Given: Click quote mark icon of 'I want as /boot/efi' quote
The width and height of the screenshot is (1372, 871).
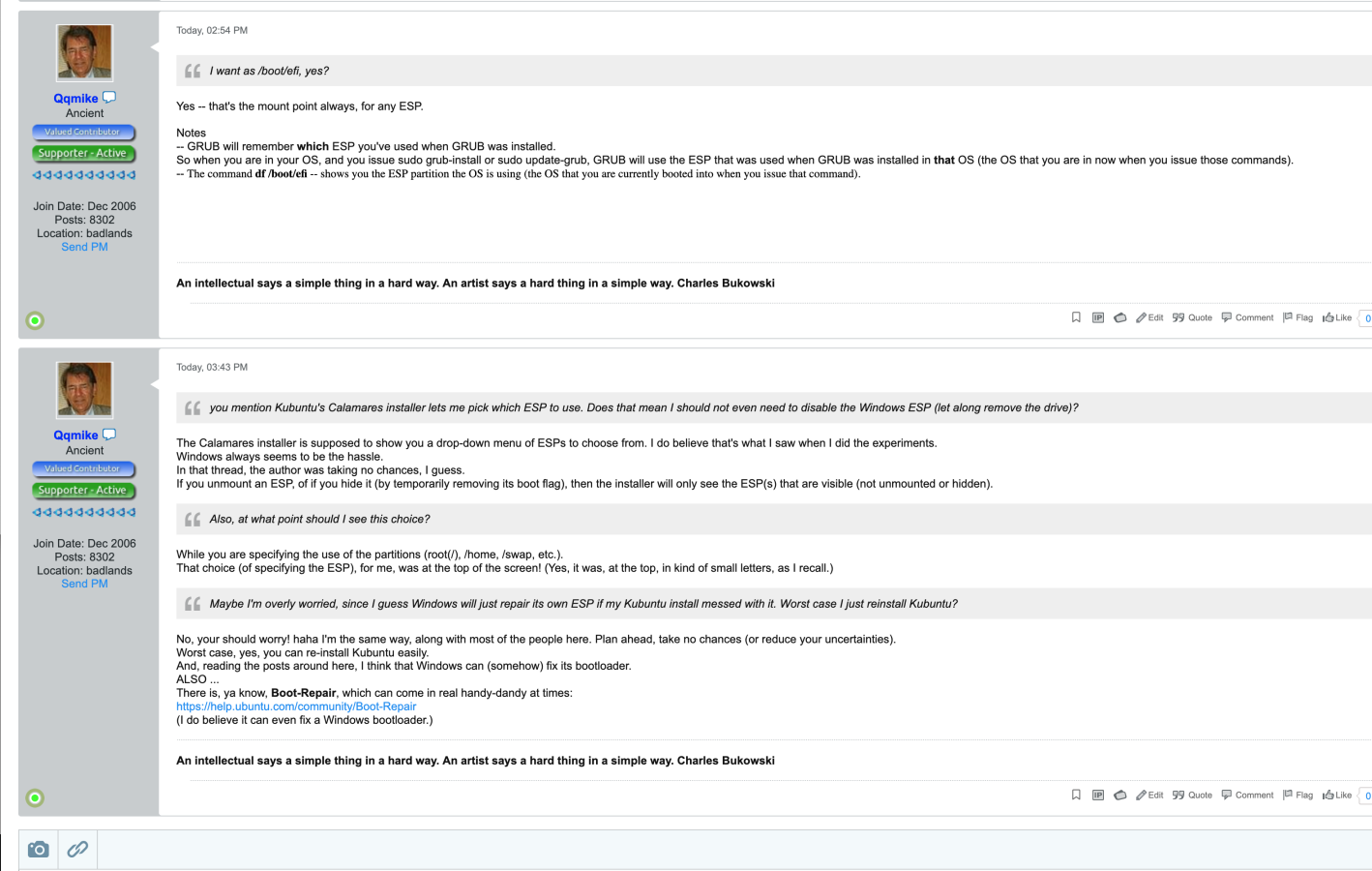Looking at the screenshot, I should (193, 71).
